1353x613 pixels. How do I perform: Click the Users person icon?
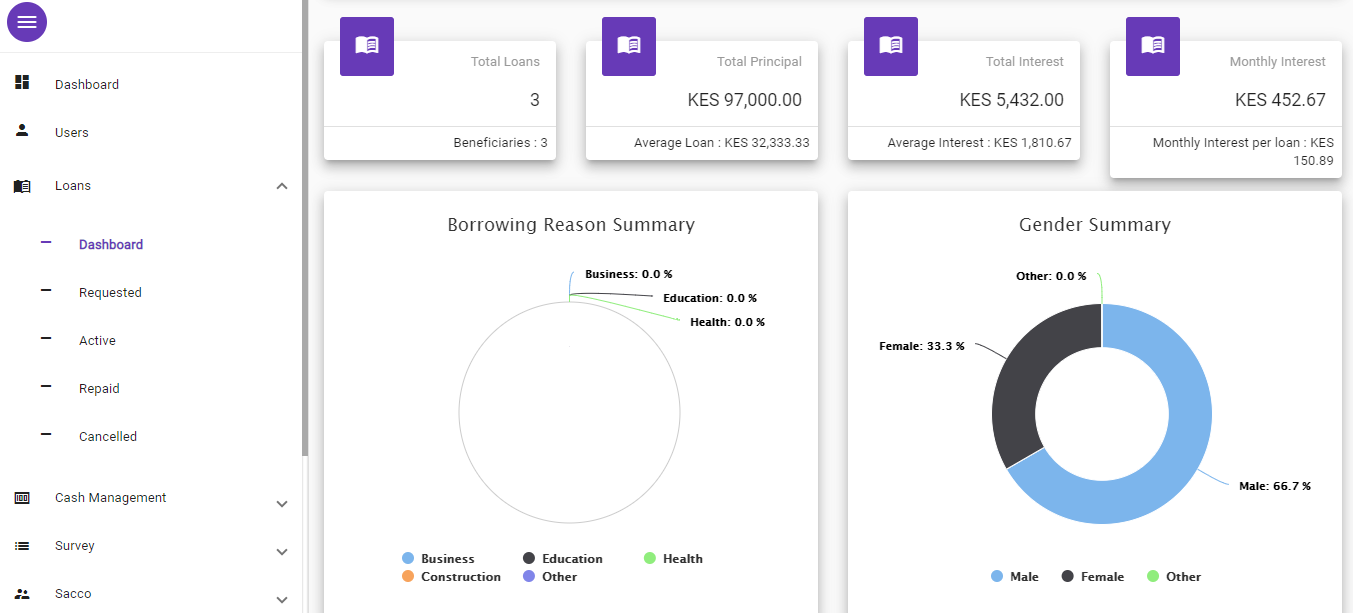(x=22, y=131)
